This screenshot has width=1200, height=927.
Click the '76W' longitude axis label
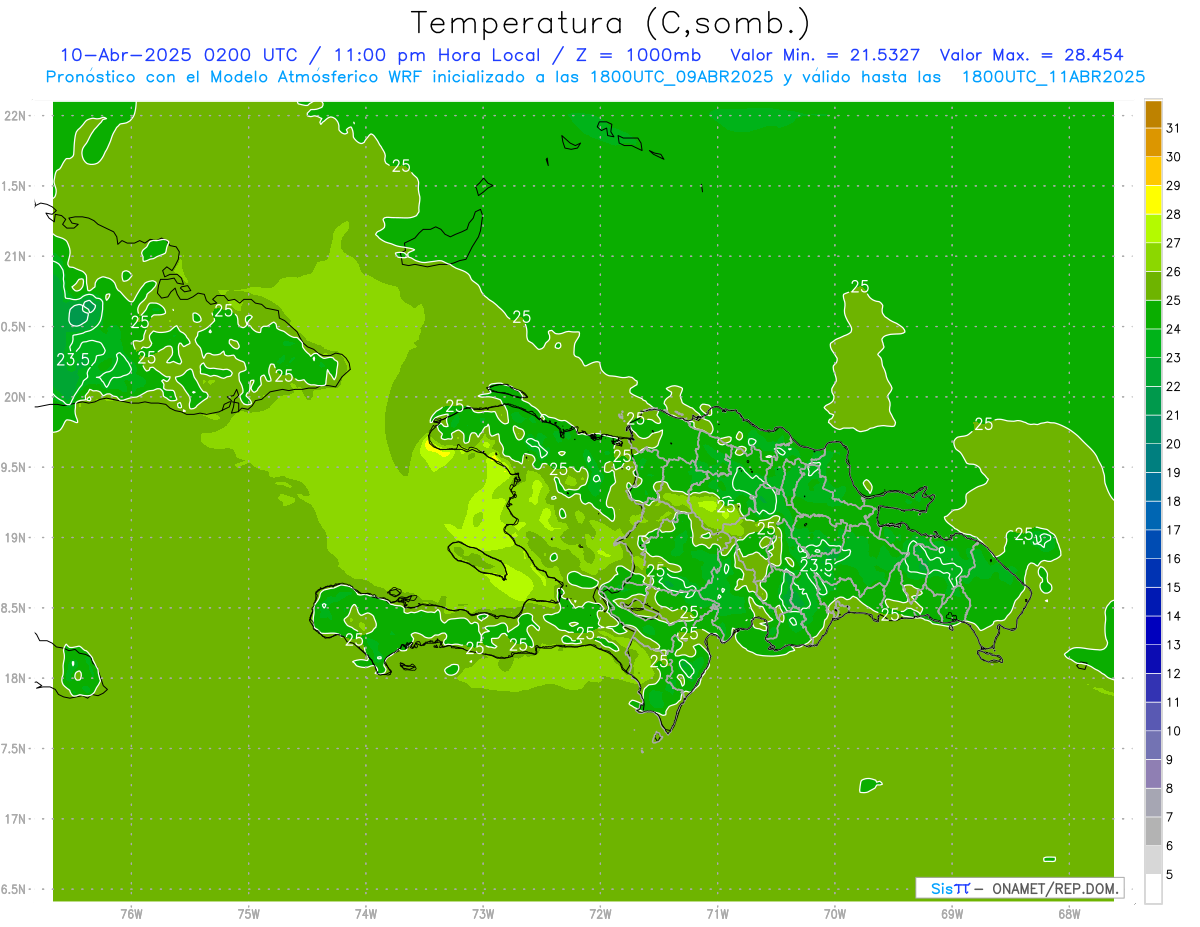pos(131,913)
